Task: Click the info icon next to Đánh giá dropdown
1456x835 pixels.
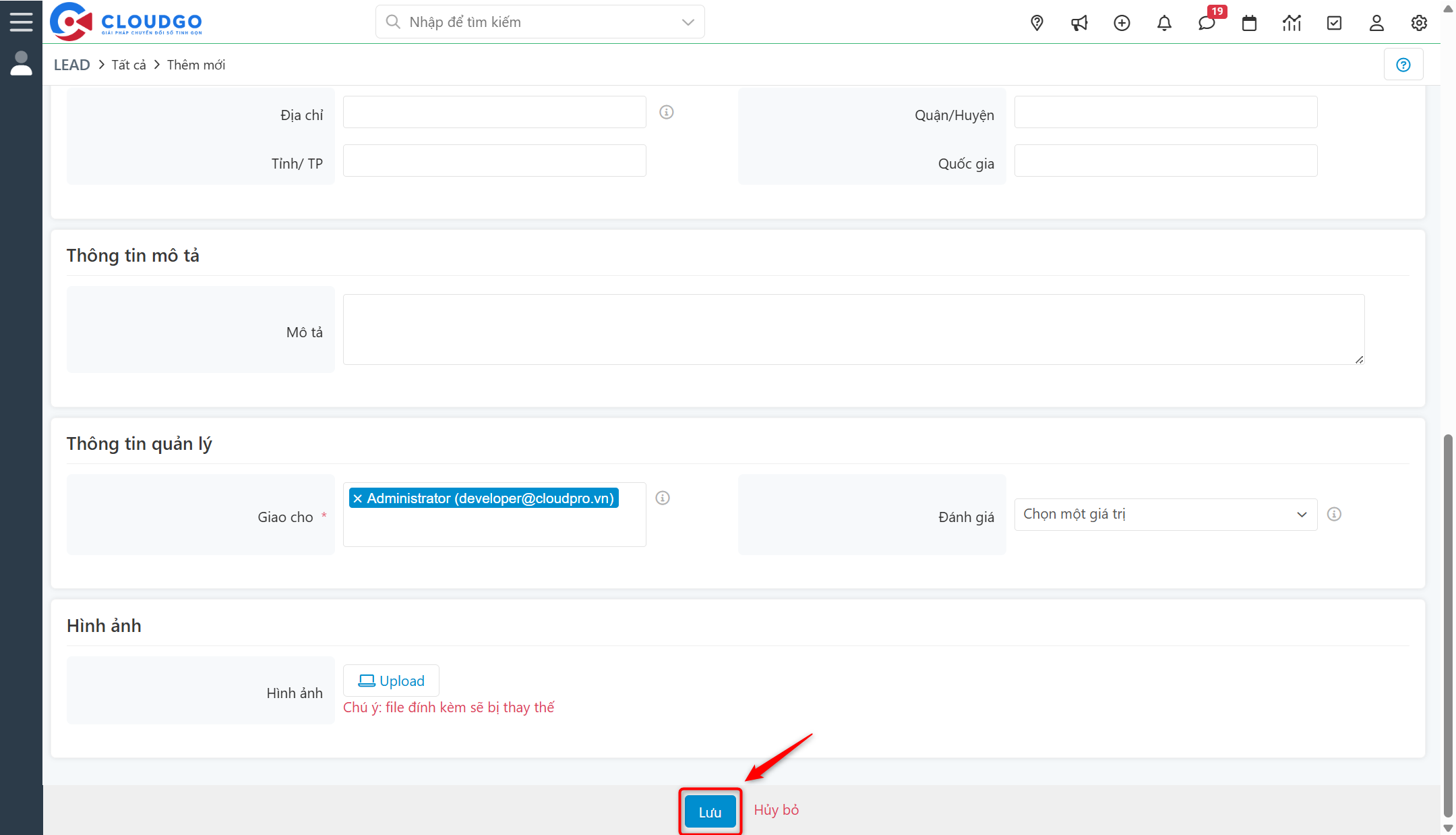Action: click(x=1333, y=514)
